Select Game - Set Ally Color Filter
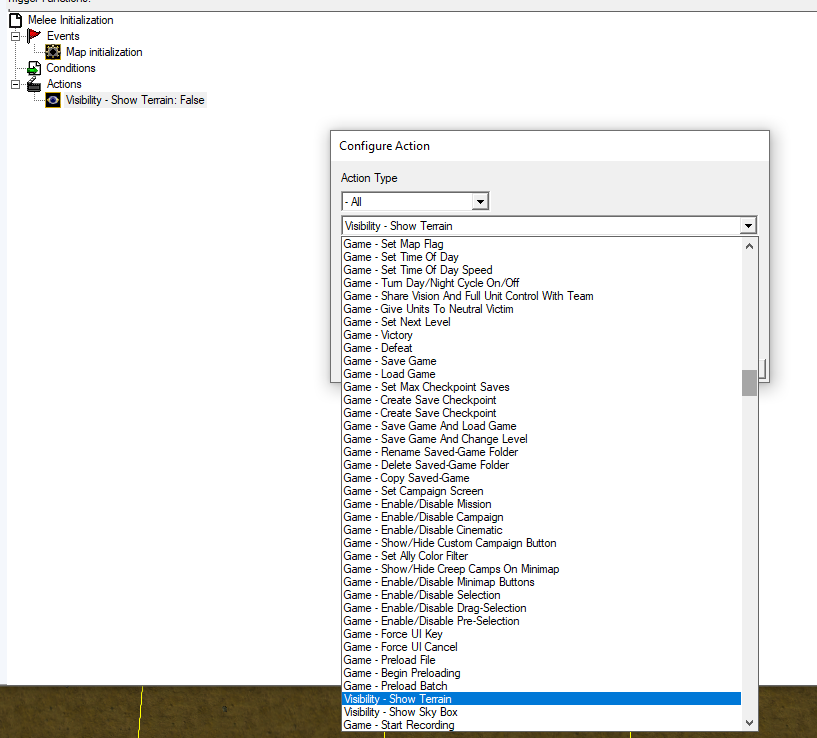This screenshot has width=817, height=738. (541, 557)
